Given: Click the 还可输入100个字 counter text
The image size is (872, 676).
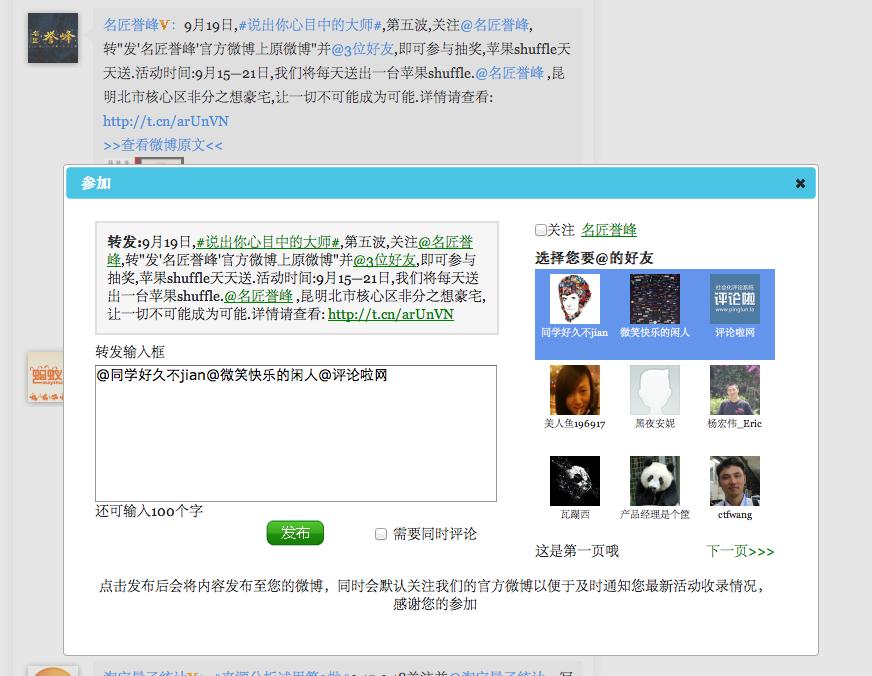Looking at the screenshot, I should 149,511.
